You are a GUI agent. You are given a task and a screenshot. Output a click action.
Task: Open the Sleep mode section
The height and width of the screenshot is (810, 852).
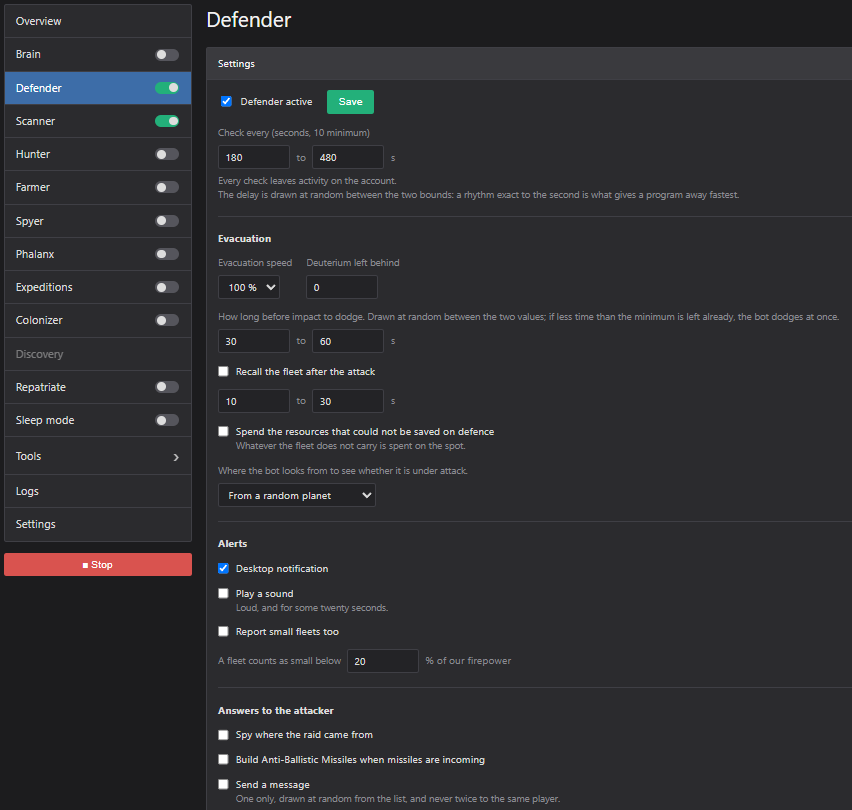point(45,420)
